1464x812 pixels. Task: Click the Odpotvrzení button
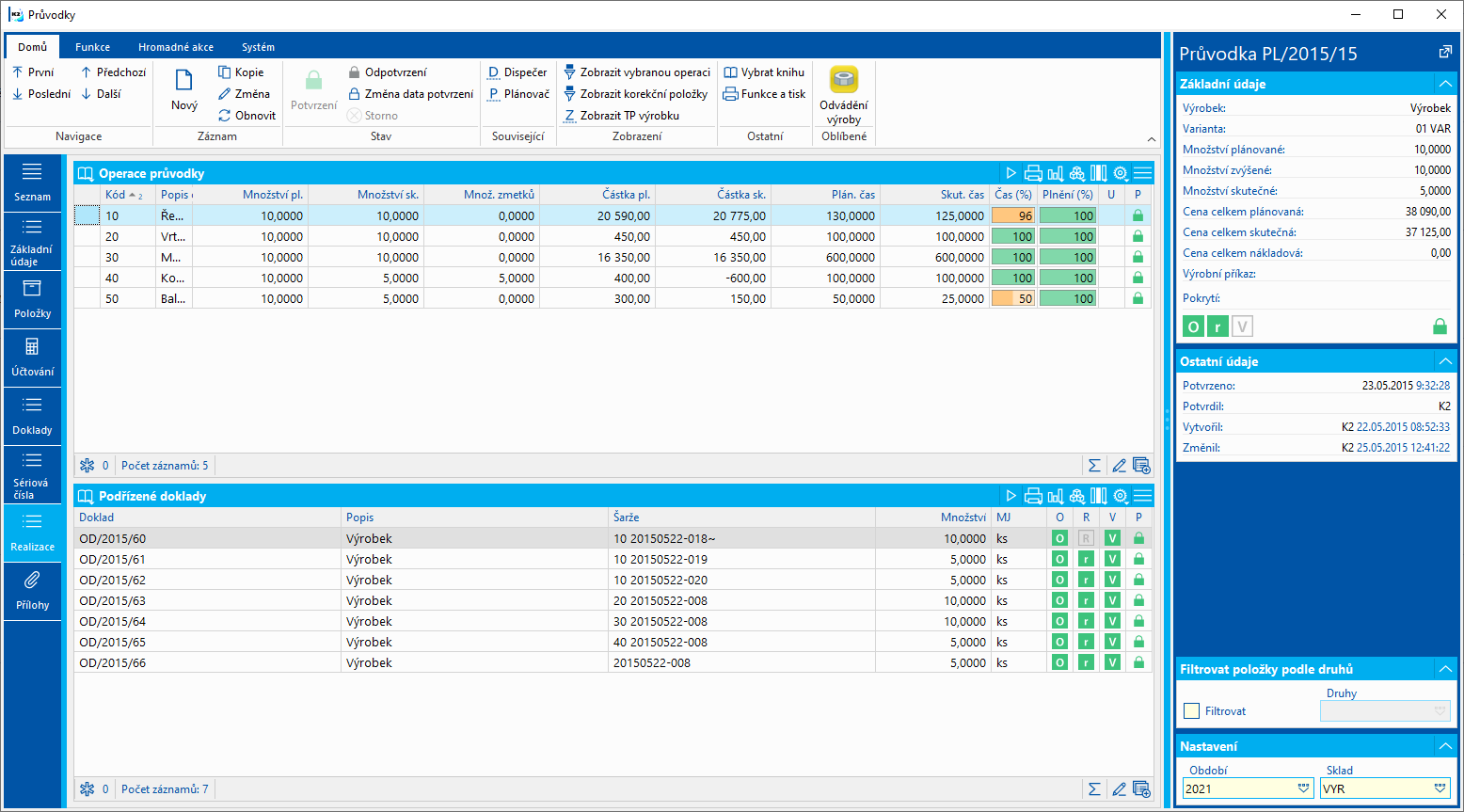click(x=387, y=72)
